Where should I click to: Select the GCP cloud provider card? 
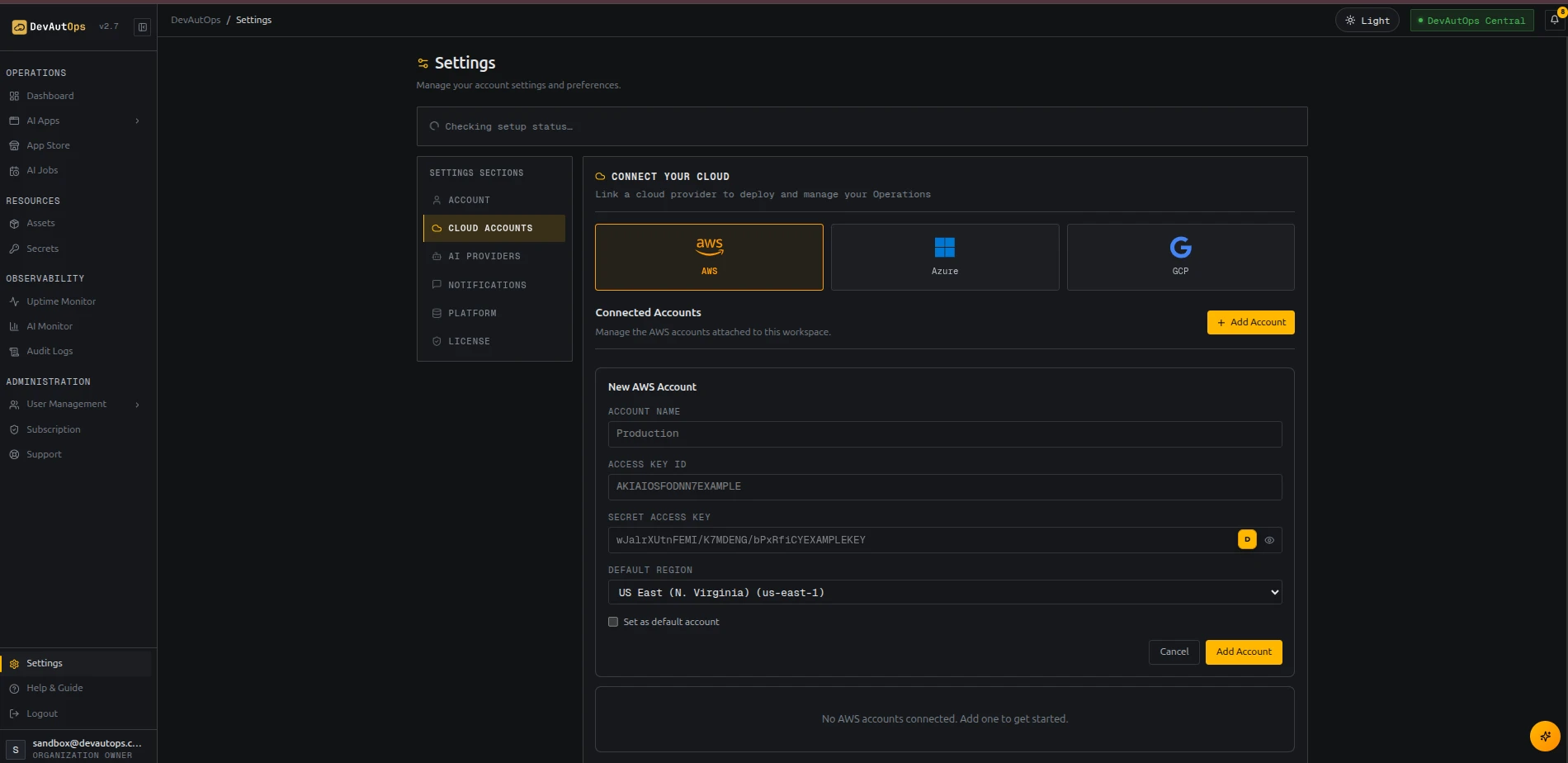(1181, 257)
